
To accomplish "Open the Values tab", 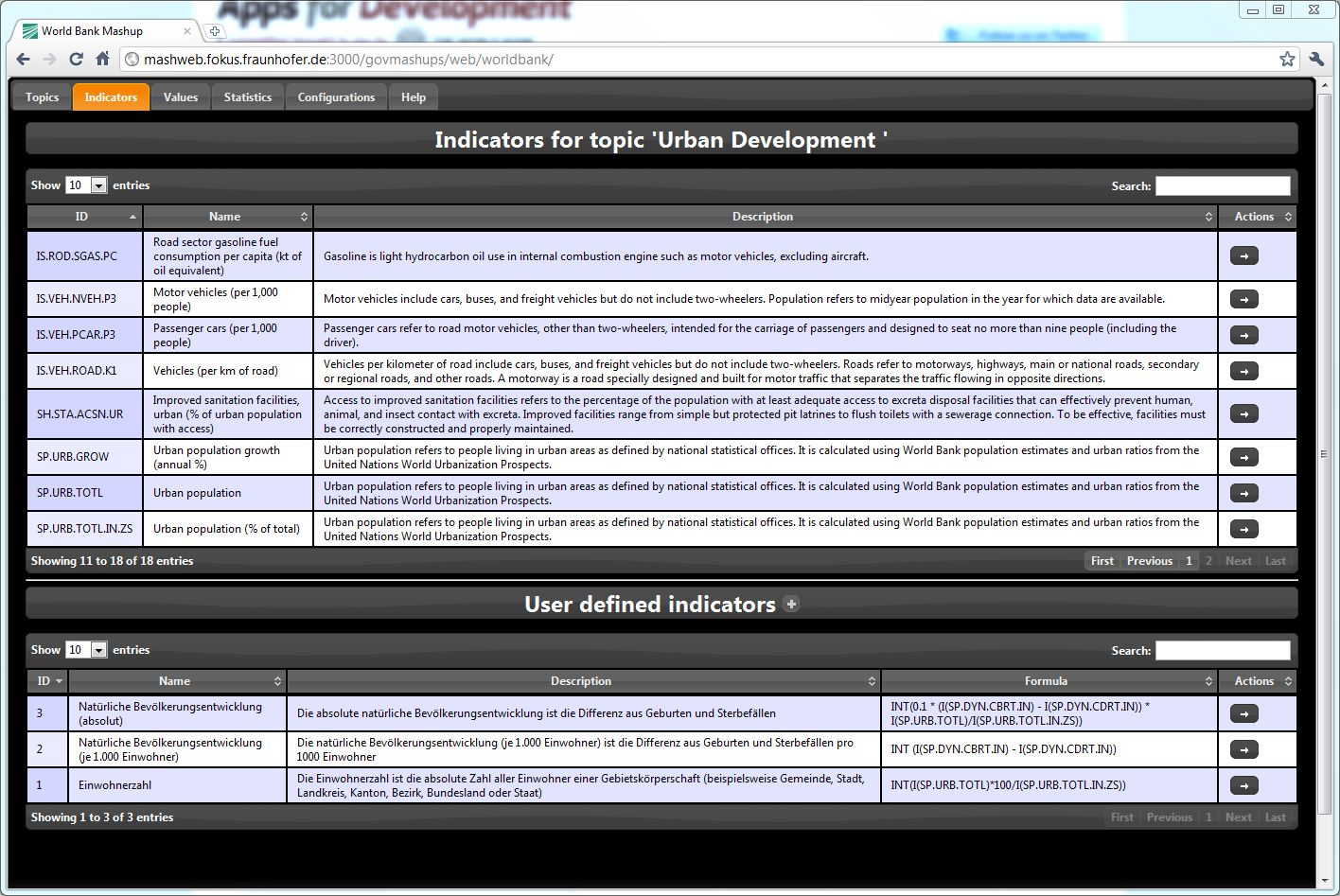I will (x=181, y=97).
